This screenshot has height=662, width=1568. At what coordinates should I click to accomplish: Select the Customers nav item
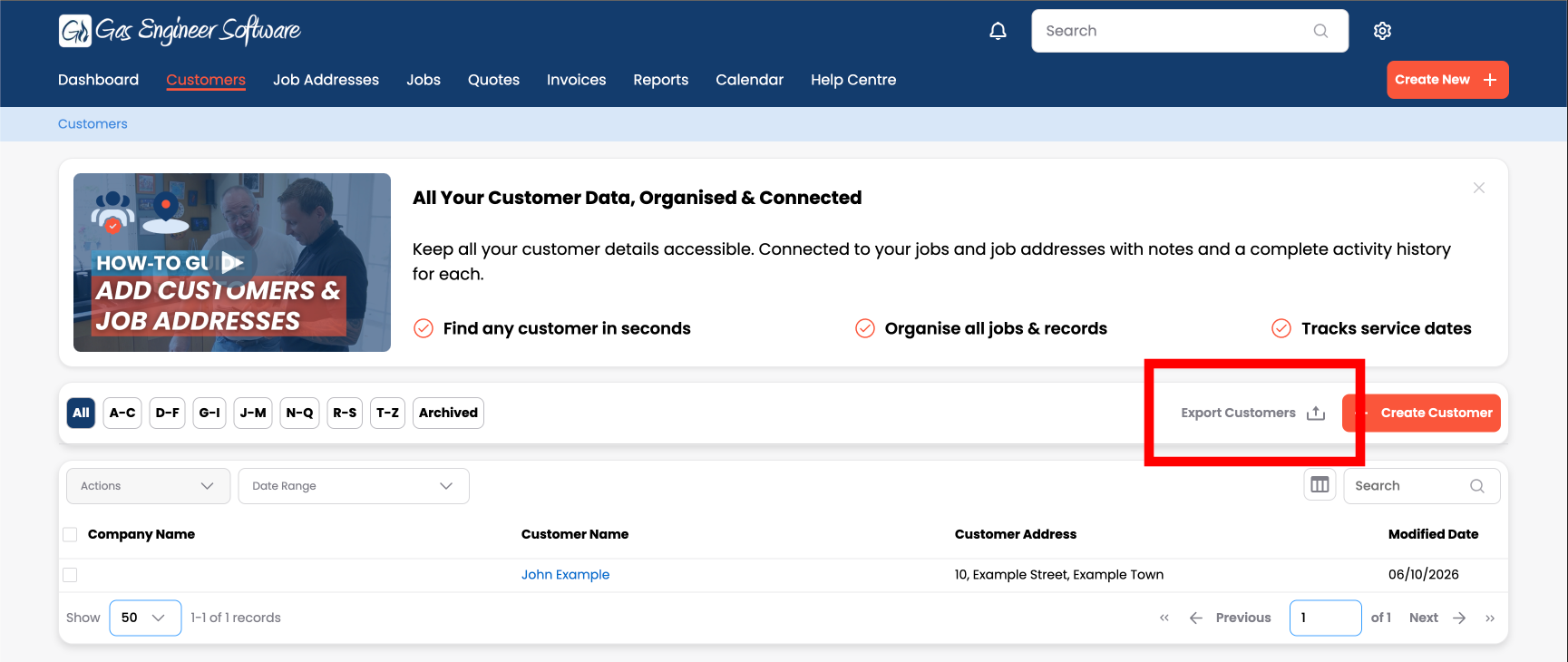pos(206,80)
